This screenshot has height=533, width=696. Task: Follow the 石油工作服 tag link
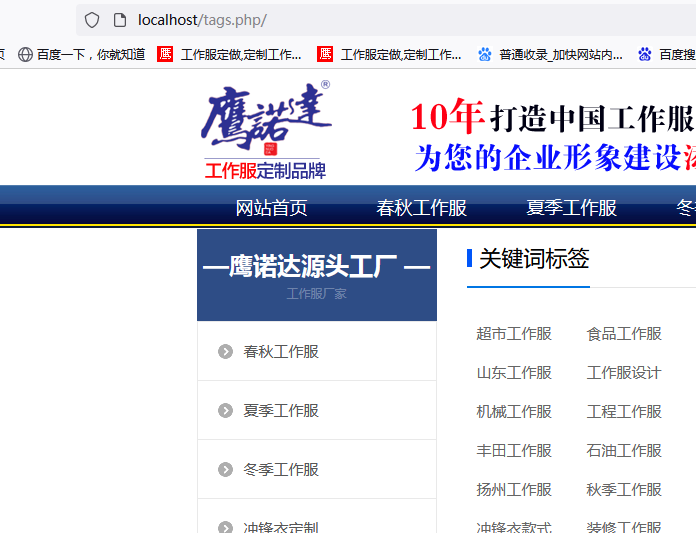624,451
